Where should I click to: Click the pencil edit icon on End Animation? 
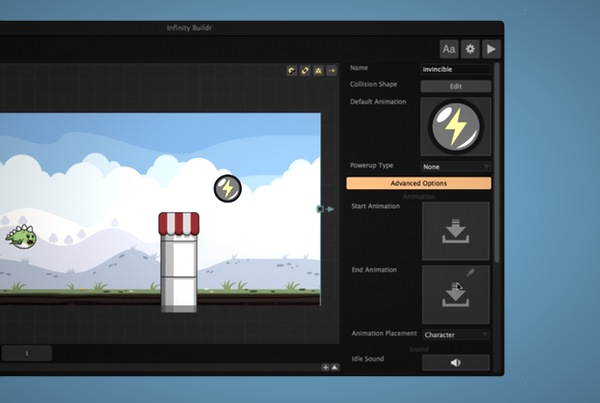click(x=471, y=272)
